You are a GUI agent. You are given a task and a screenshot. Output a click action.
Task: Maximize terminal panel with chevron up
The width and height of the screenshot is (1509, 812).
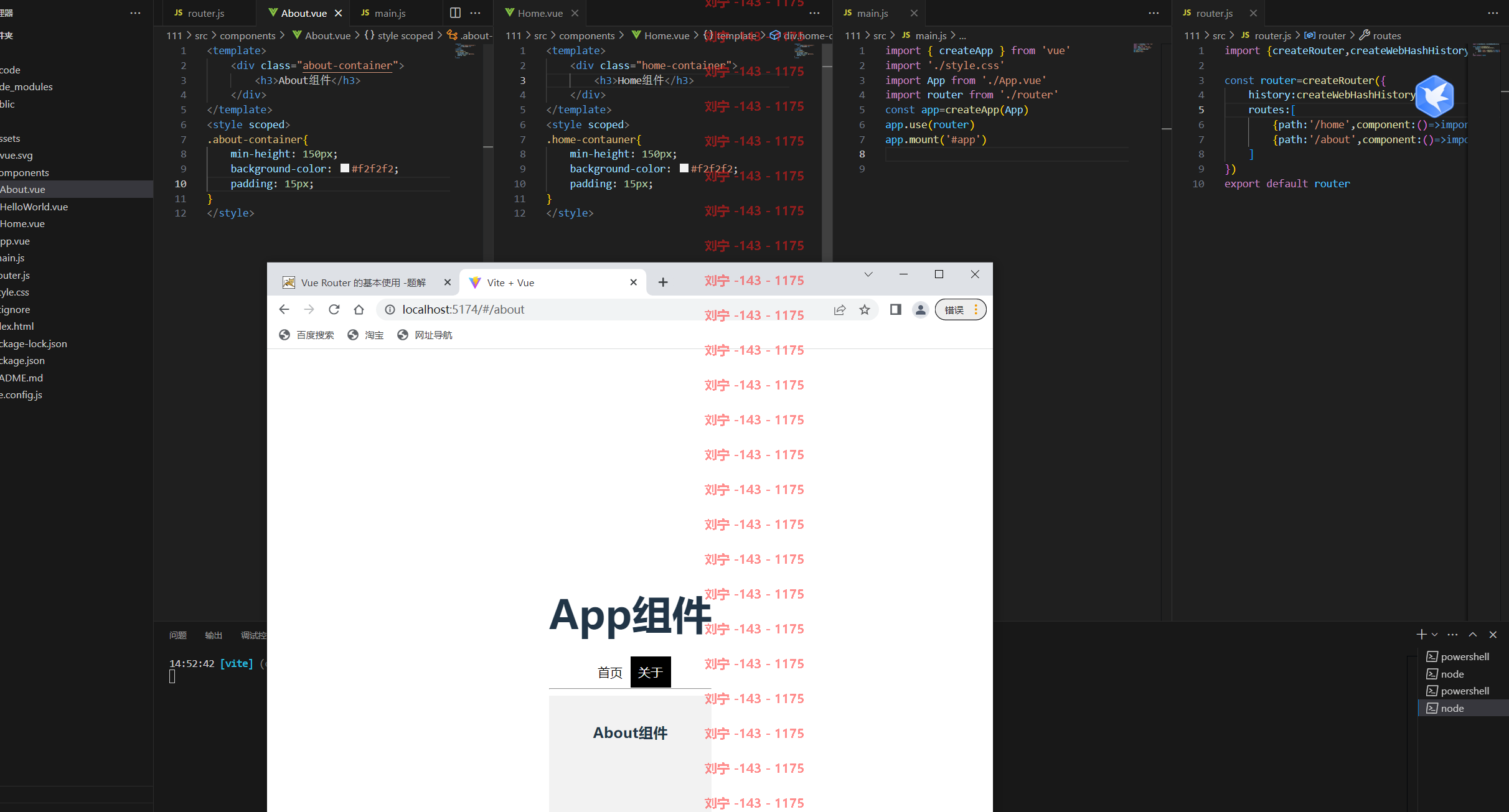[x=1473, y=635]
